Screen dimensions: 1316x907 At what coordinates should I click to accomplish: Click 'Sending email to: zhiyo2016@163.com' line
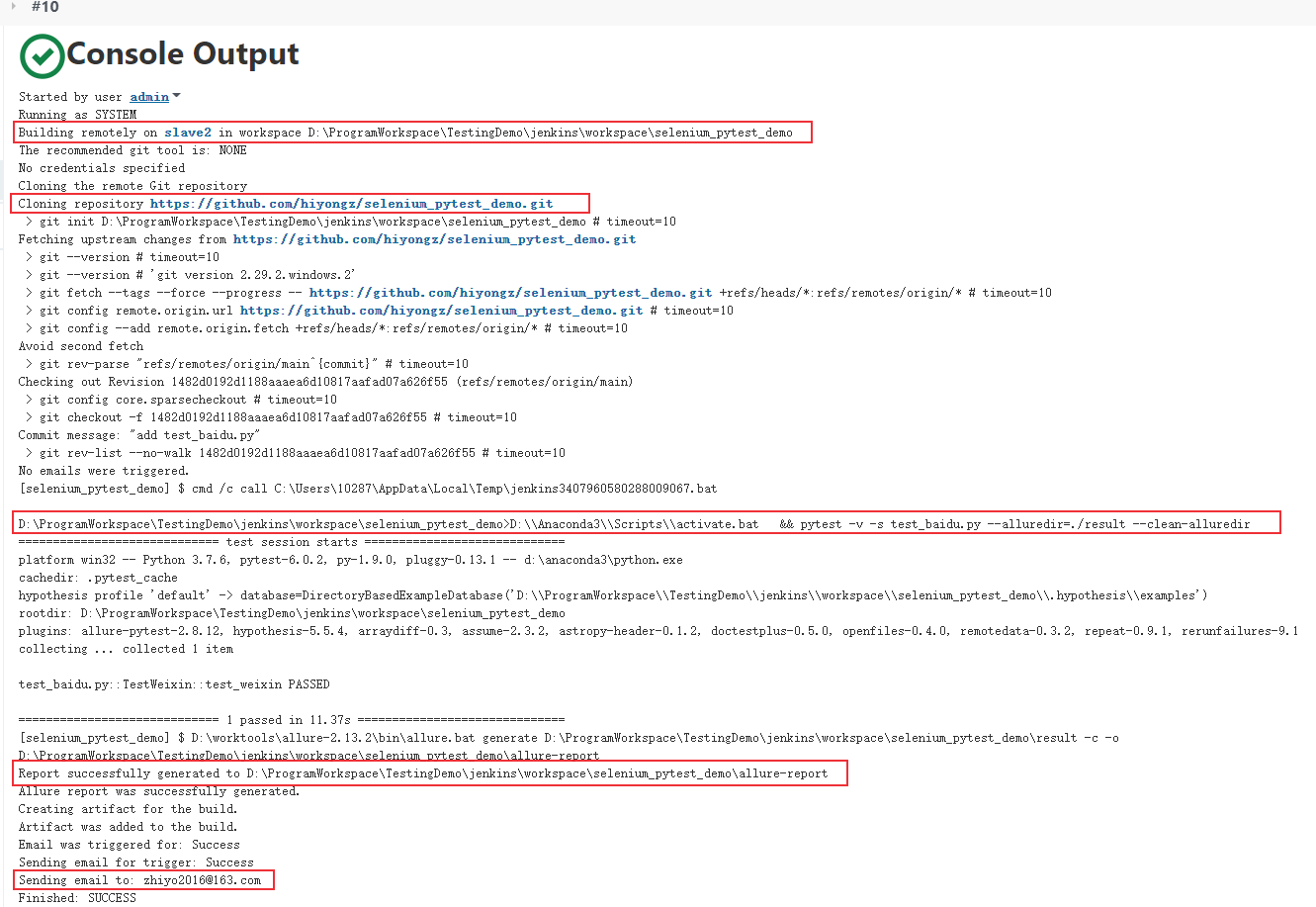139,880
